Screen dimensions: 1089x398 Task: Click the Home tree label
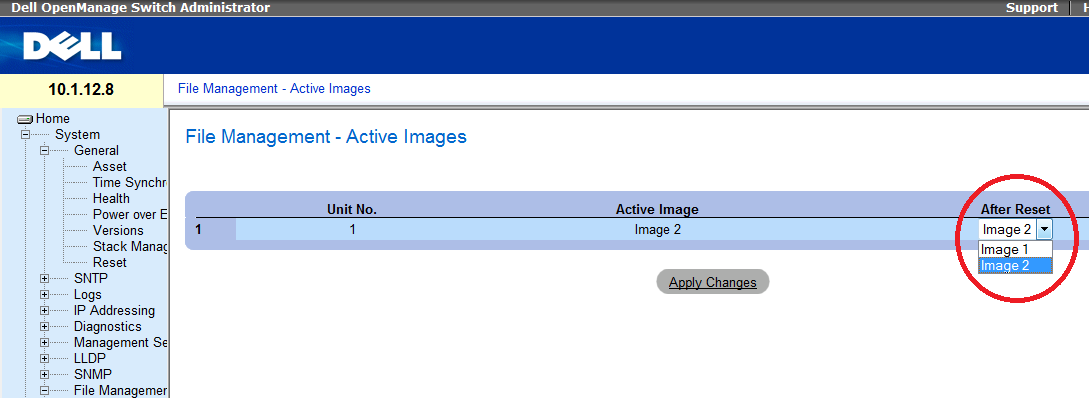pos(53,119)
